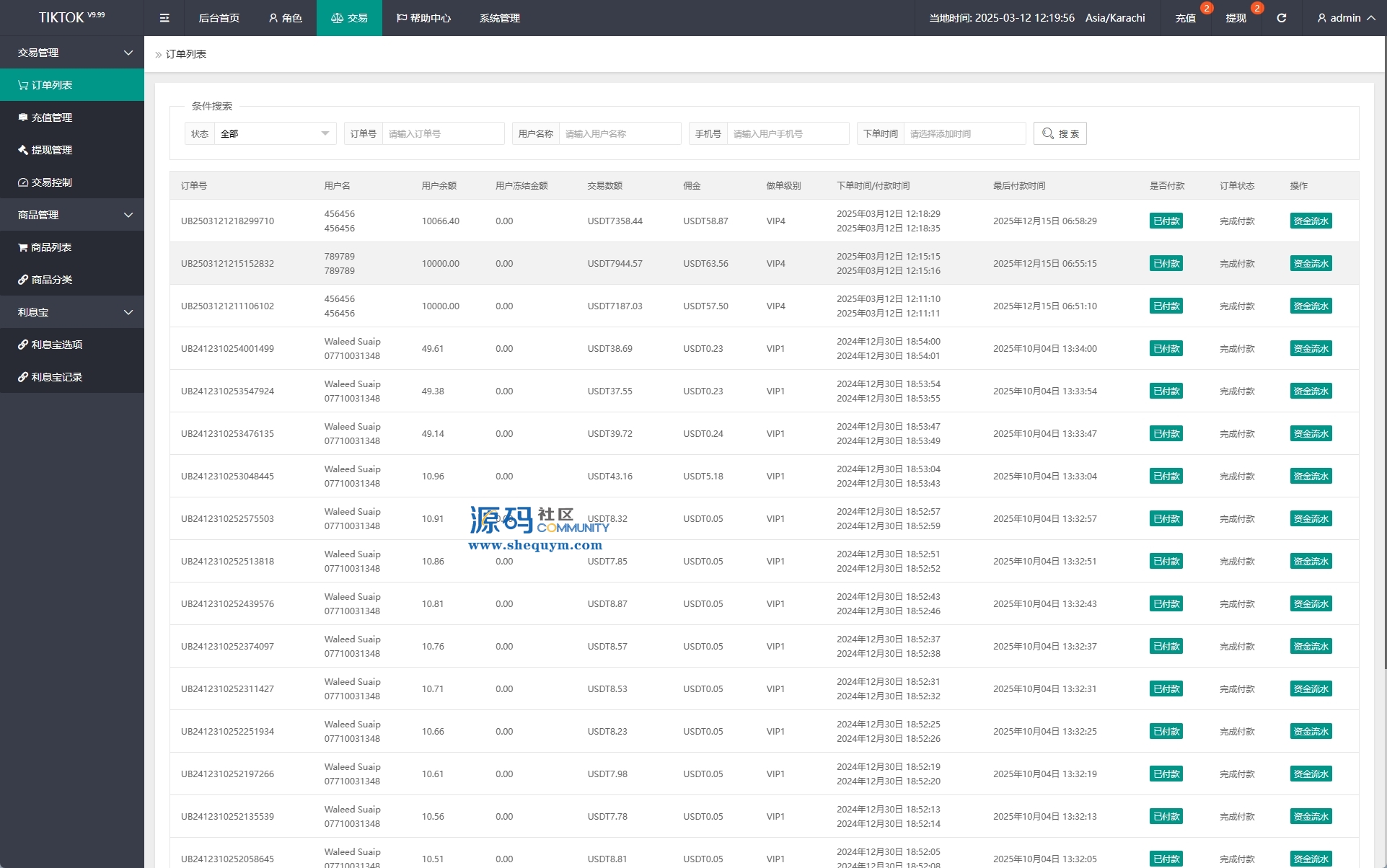The image size is (1387, 868).
Task: Collapse the 交易管理 sidebar group
Action: [x=72, y=53]
